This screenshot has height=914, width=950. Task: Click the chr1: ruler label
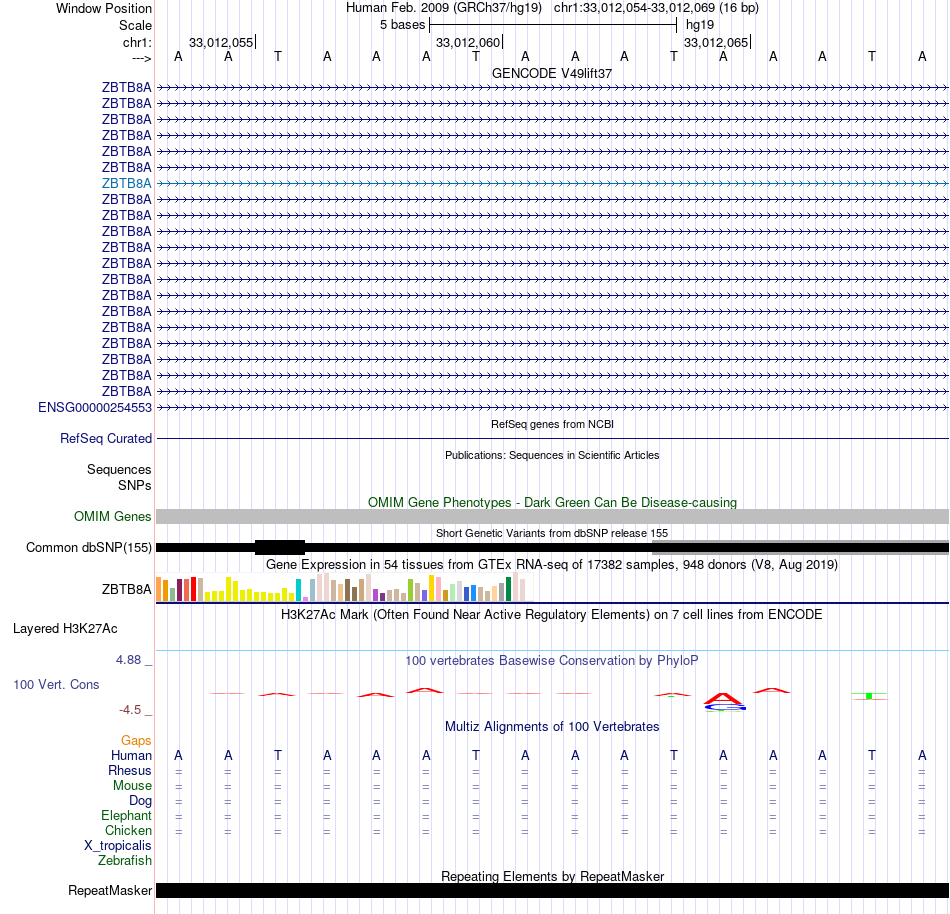point(137,42)
